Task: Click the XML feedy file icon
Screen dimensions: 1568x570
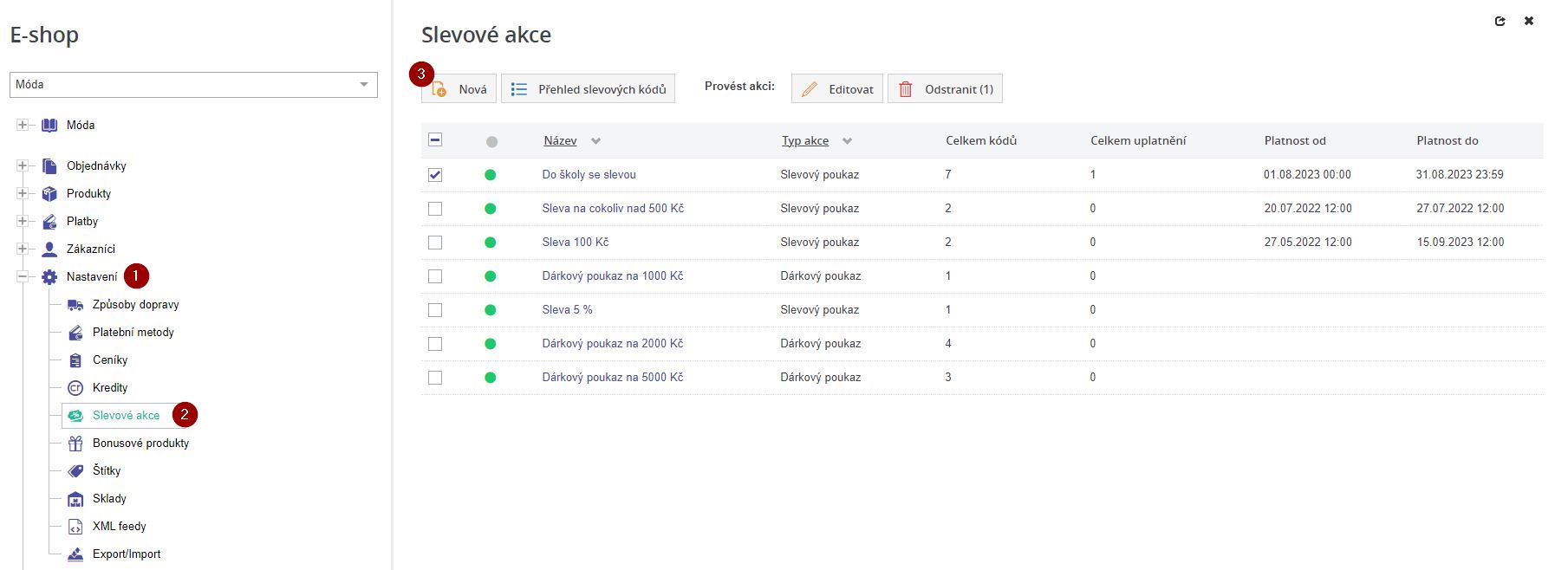Action: point(75,526)
